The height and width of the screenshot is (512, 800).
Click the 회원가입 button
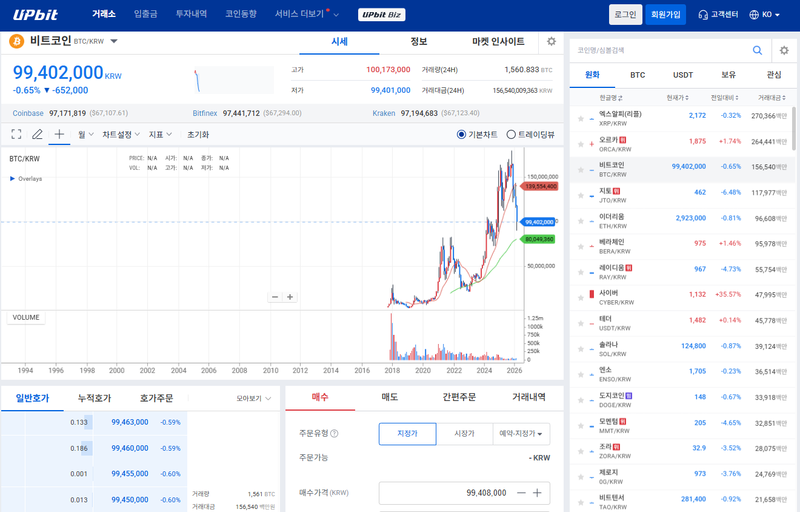665,14
